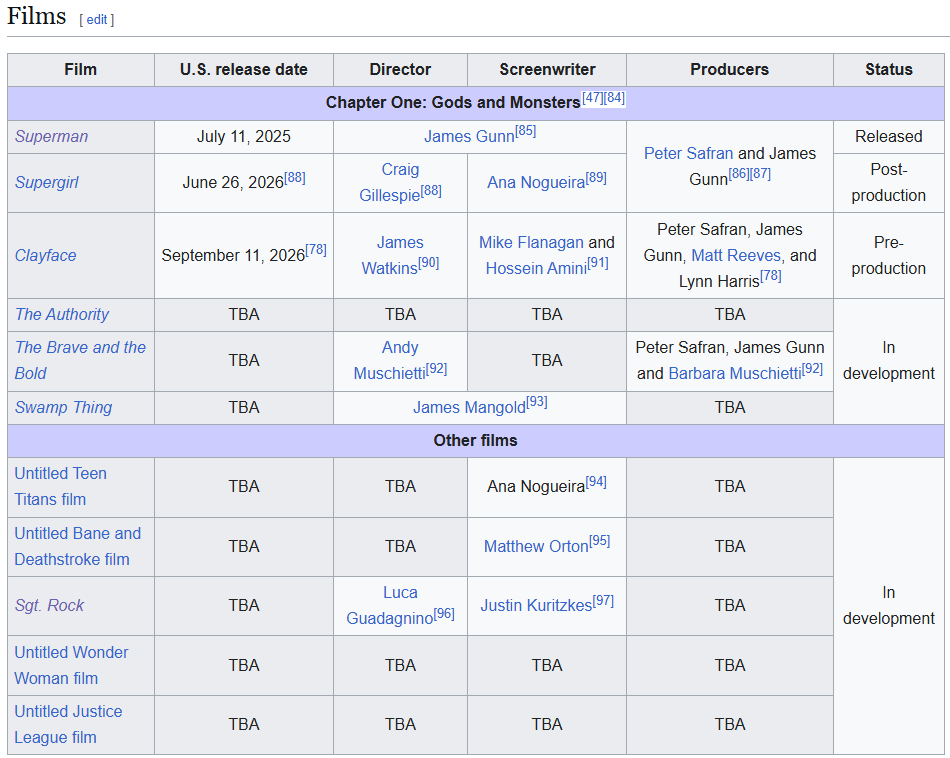Click citation [47] in Chapter One header
Viewport: 950px width, 758px height.
[x=593, y=98]
